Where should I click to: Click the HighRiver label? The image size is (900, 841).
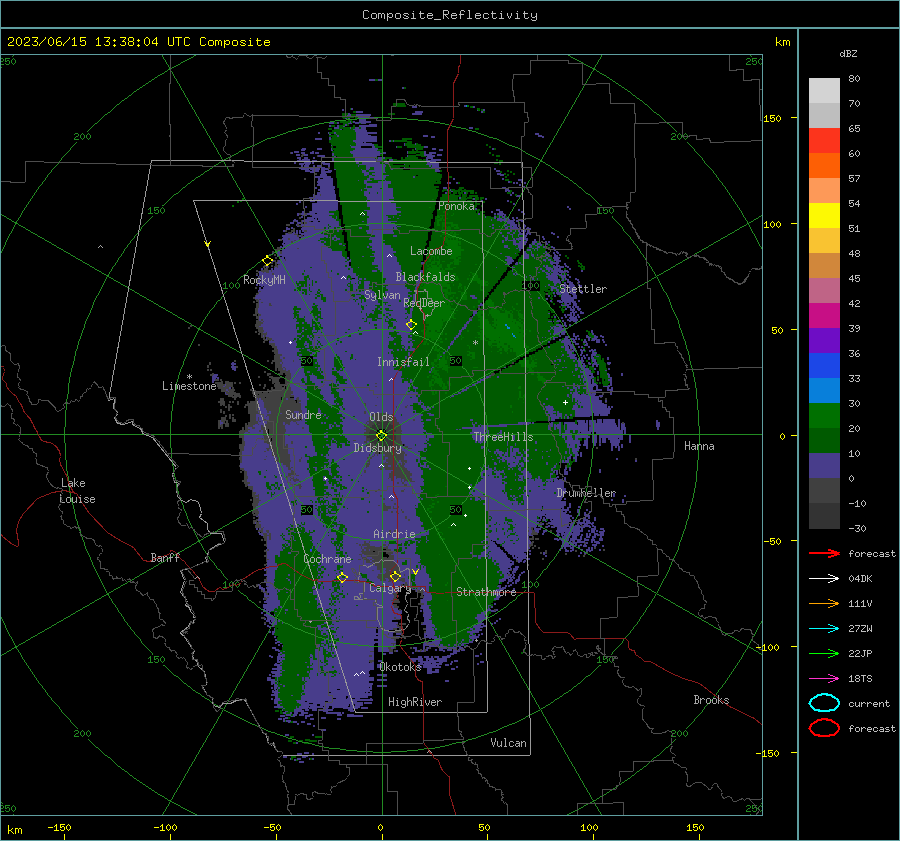point(414,702)
